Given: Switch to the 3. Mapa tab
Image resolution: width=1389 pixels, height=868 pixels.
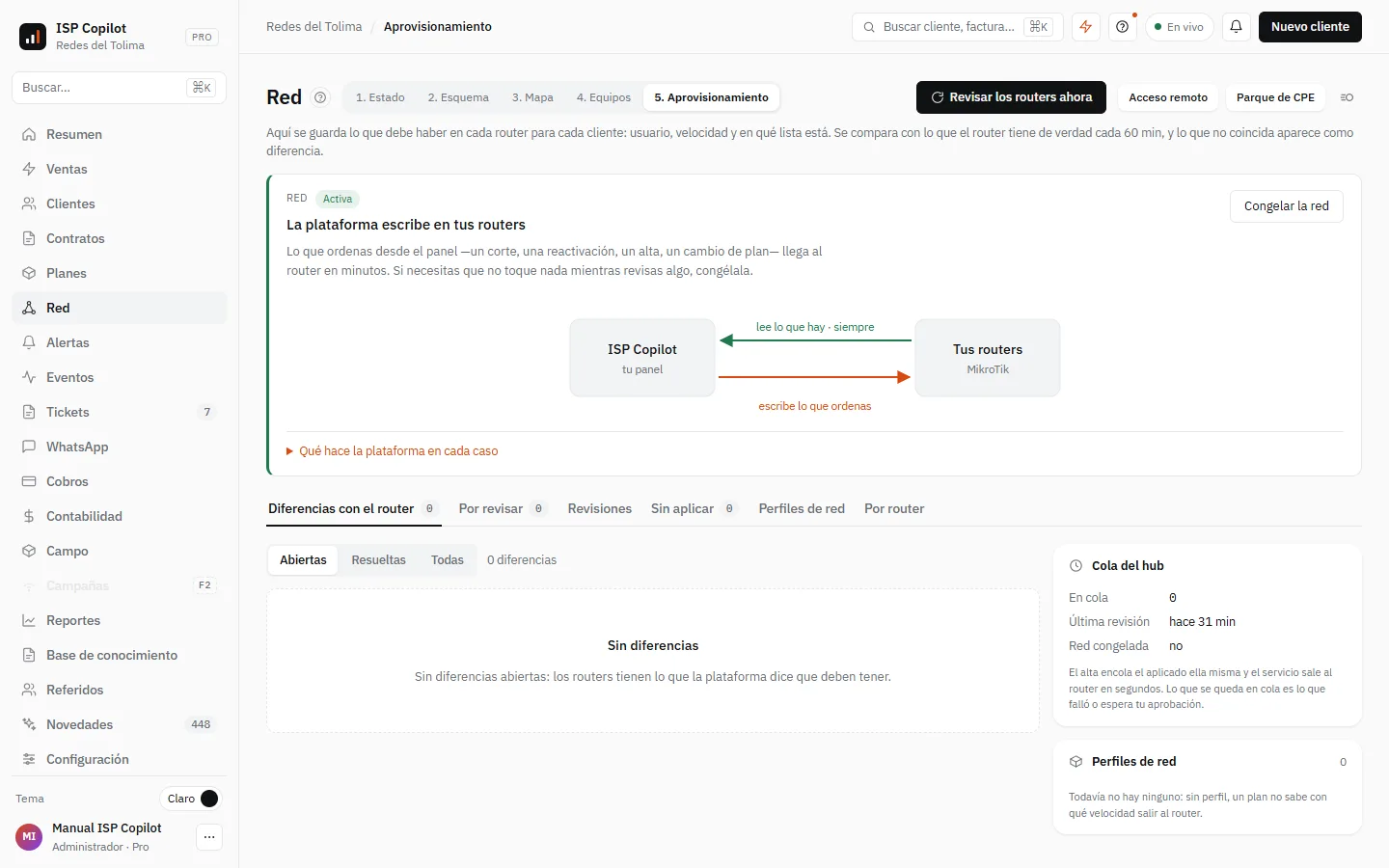Looking at the screenshot, I should pos(532,97).
